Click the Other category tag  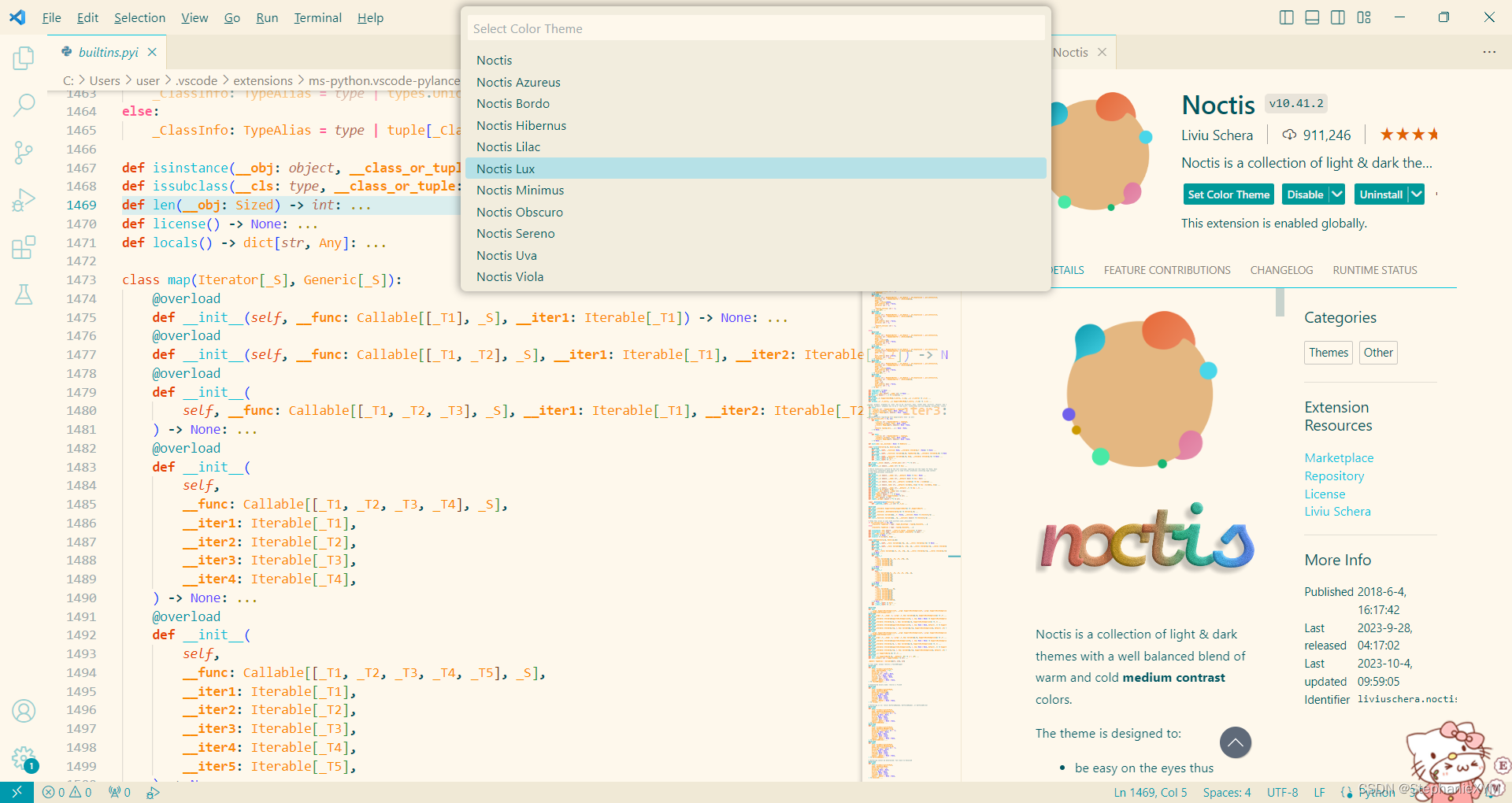(x=1378, y=353)
